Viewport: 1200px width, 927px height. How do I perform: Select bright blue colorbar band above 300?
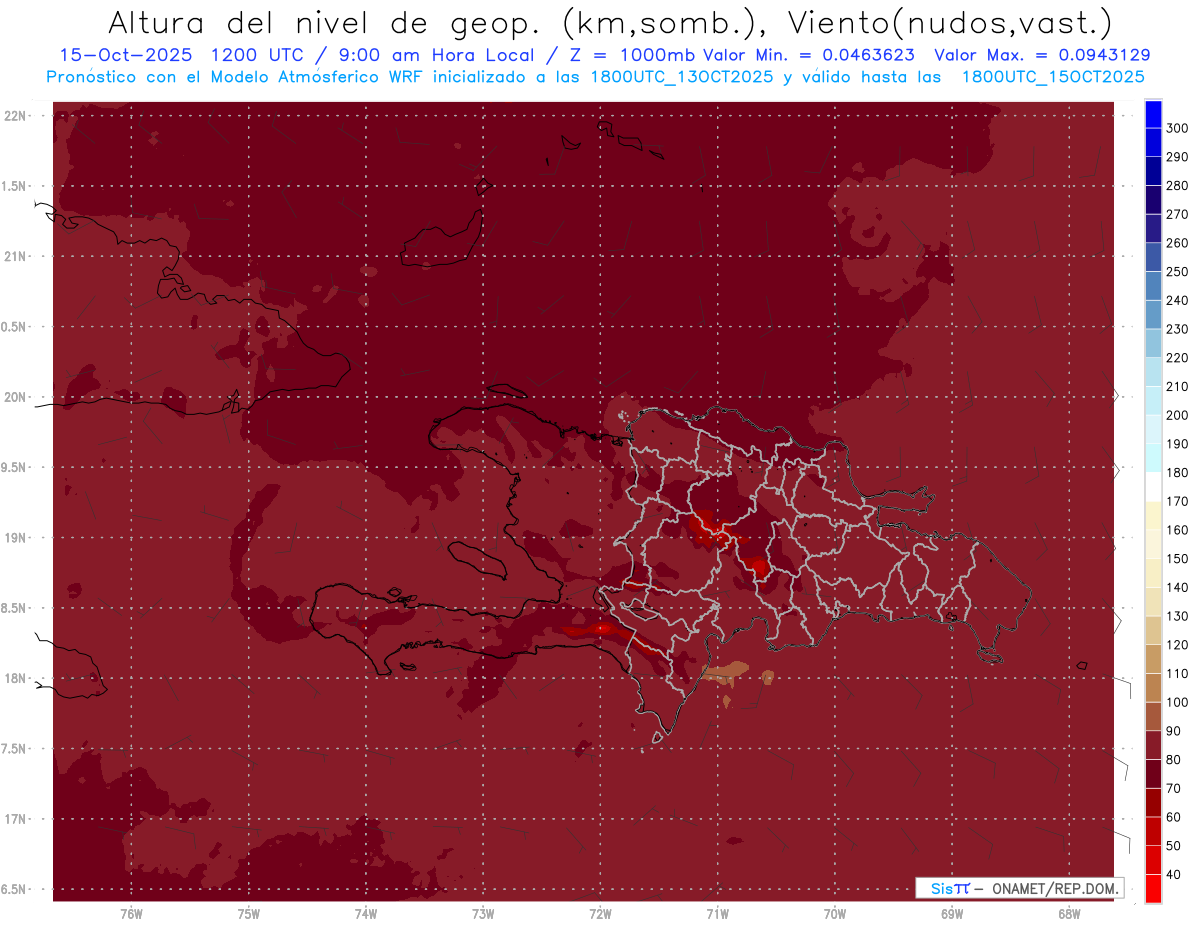tap(1153, 114)
